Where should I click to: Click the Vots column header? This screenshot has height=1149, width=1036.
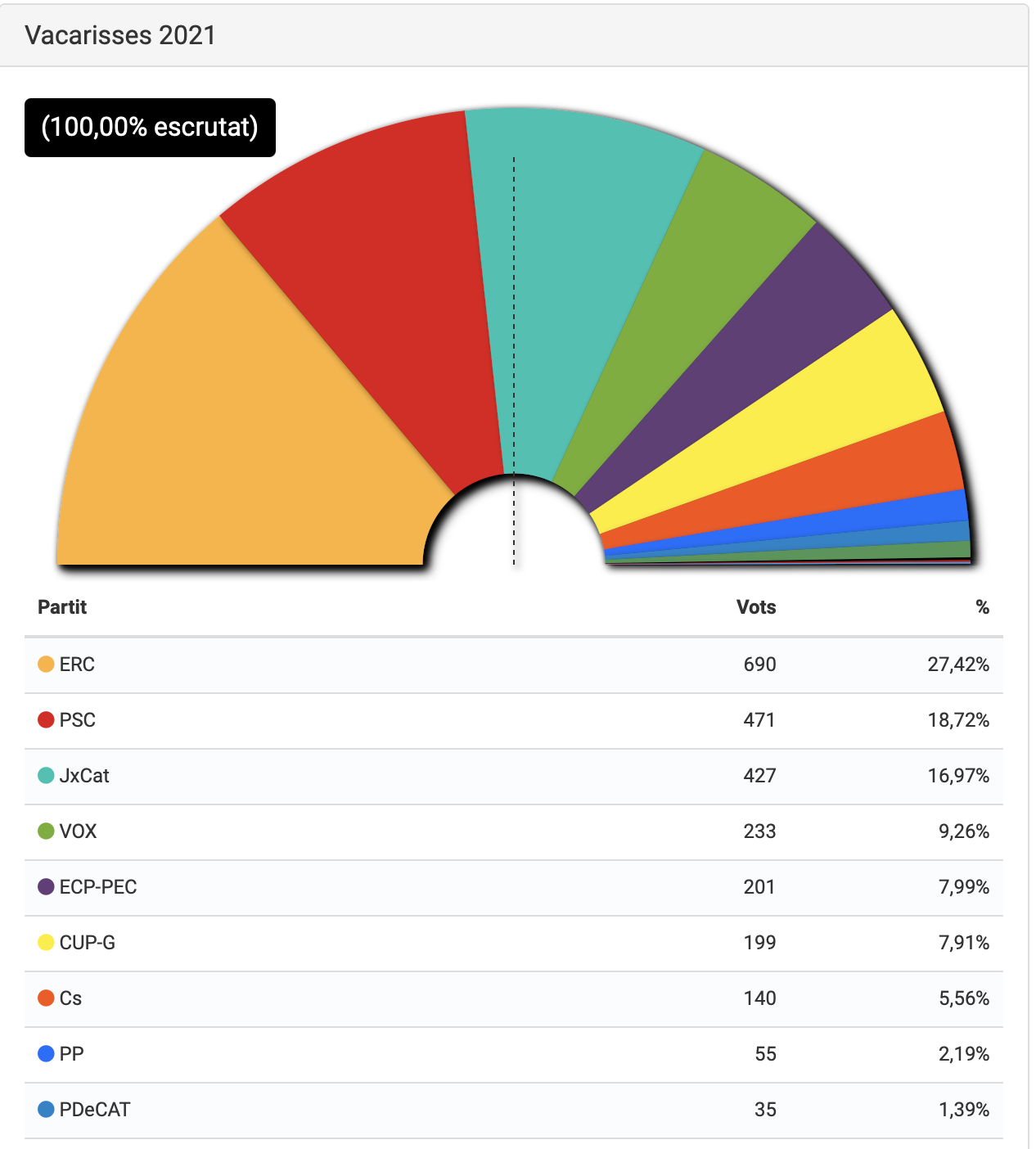755,607
